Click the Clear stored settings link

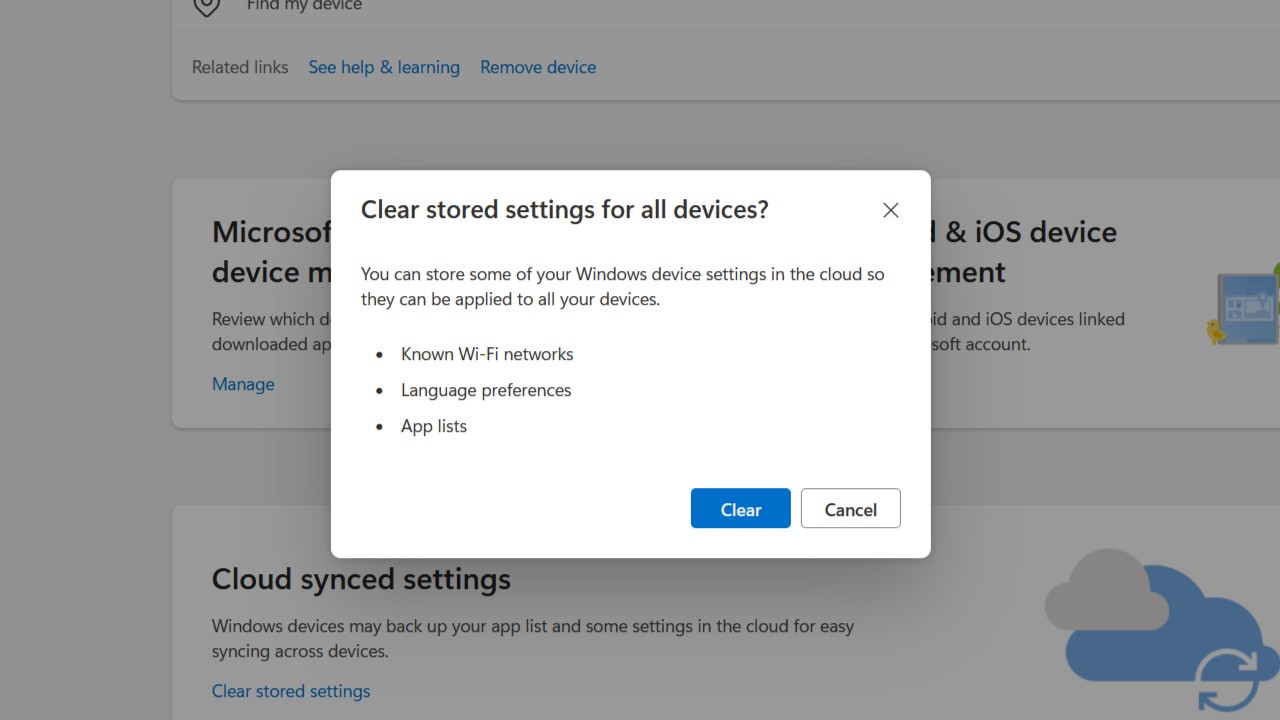coord(291,691)
